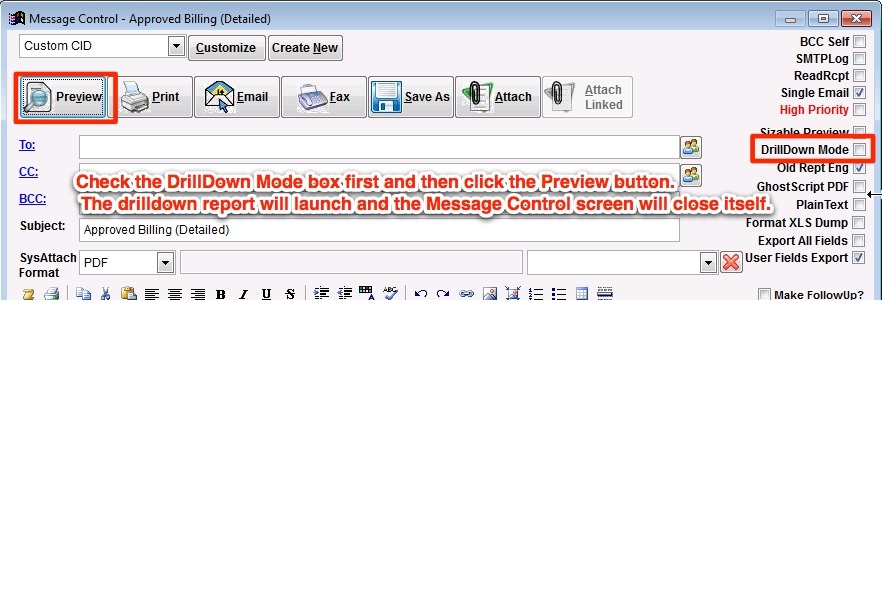Open address book next to To field
The width and height of the screenshot is (882, 600).
pos(691,147)
